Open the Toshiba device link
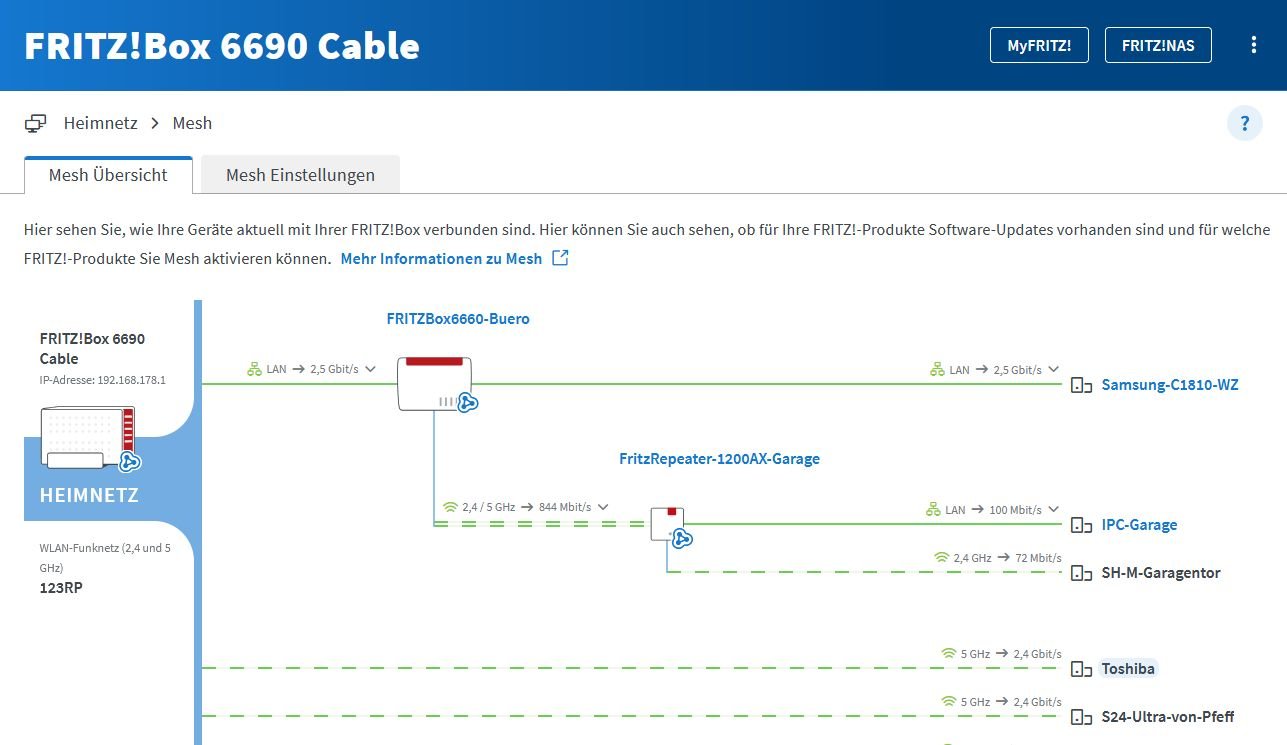The height and width of the screenshot is (745, 1287). (x=1128, y=669)
